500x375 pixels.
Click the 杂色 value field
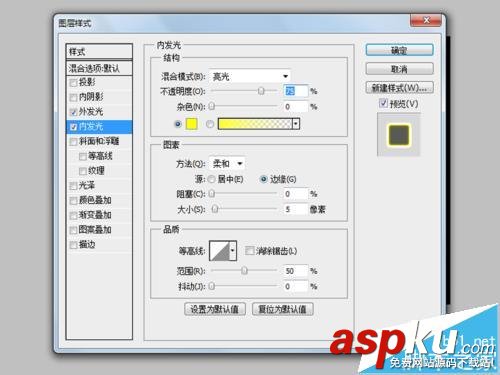[x=296, y=107]
